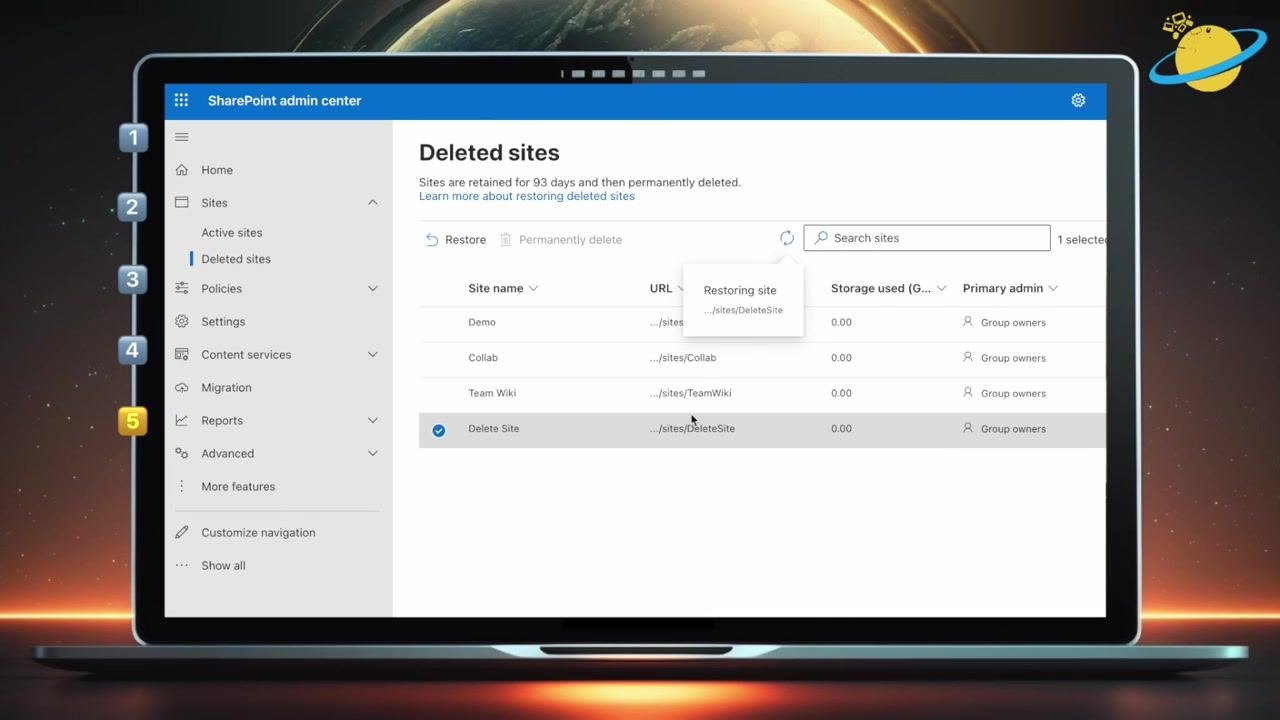Collapse the Sites section chevron
Viewport: 1280px width, 720px height.
(372, 203)
